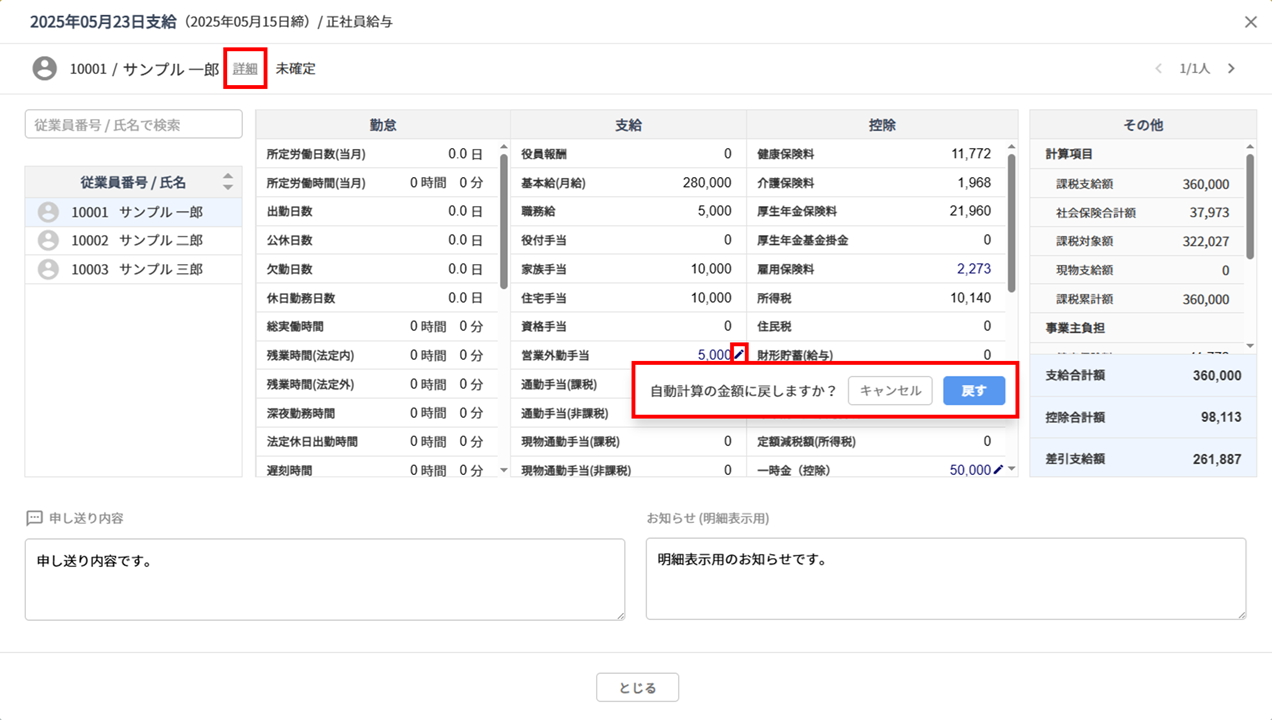Click the 雇用保険料 value 2,273

pyautogui.click(x=974, y=269)
